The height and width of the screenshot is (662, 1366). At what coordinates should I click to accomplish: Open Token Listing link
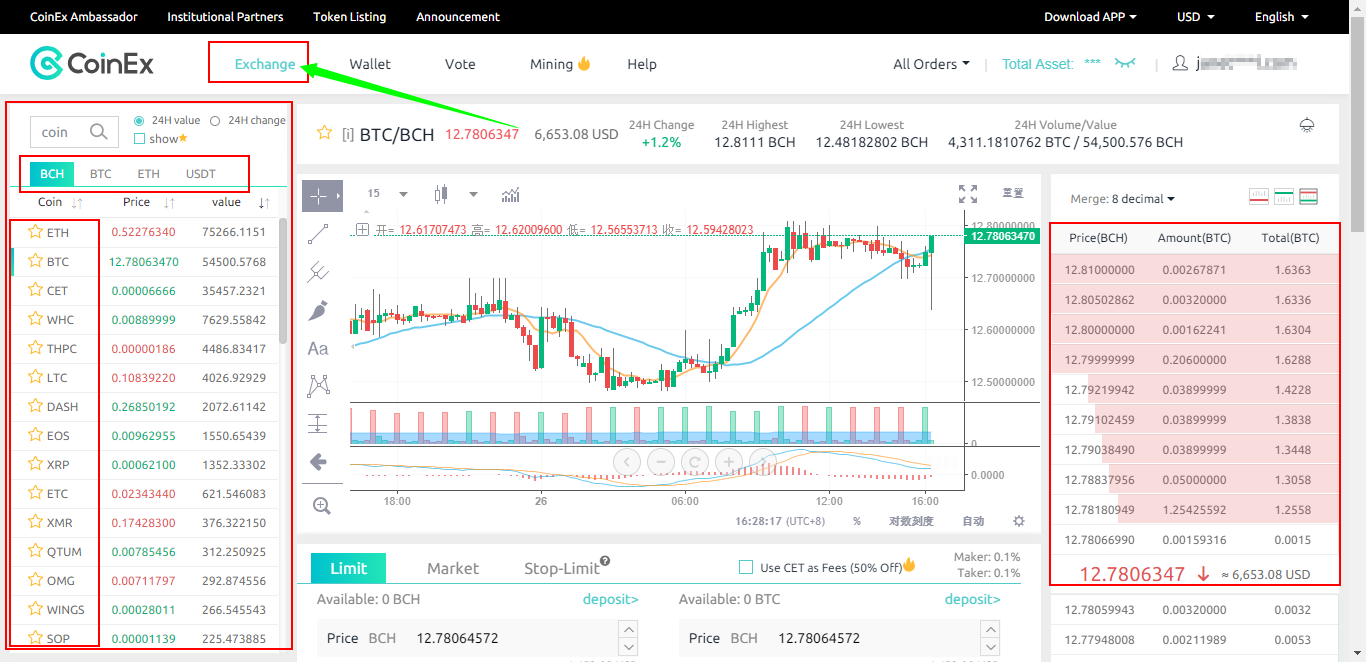coord(350,17)
